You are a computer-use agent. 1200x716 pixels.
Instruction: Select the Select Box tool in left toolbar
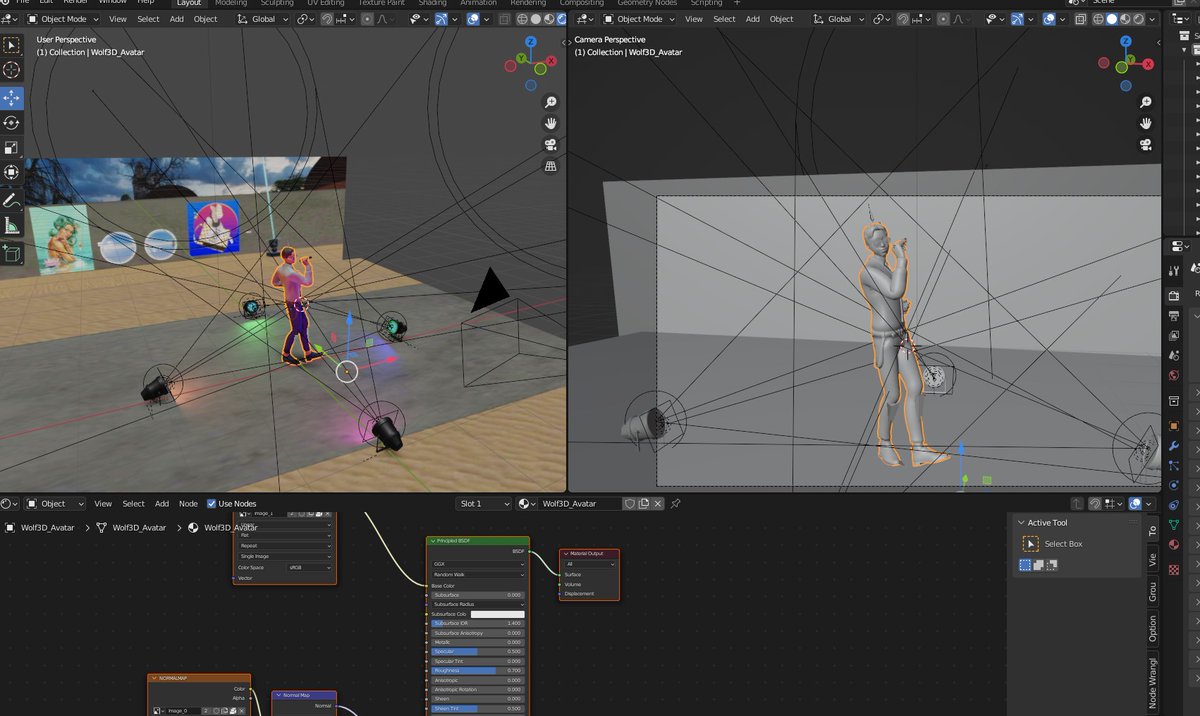pos(12,45)
